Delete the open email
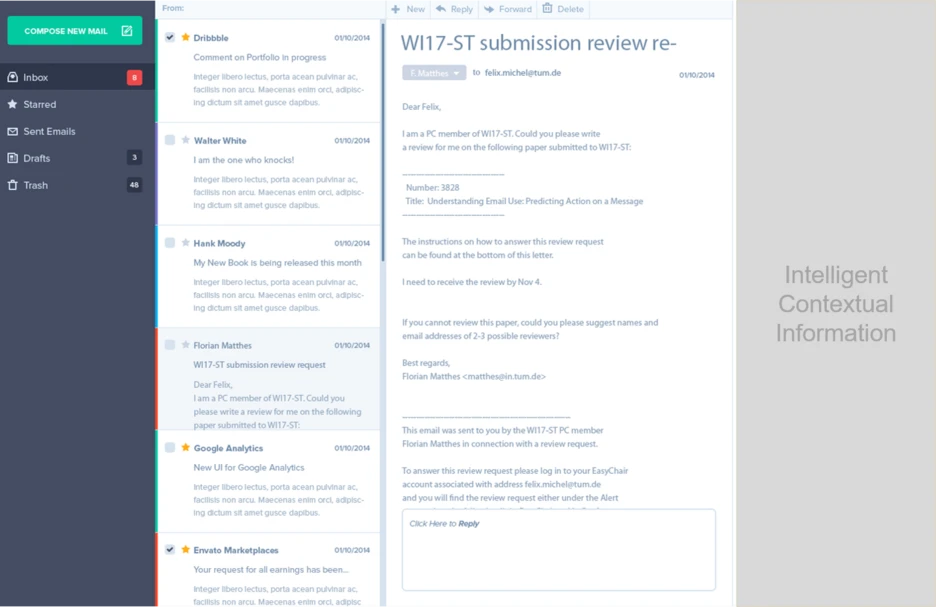The width and height of the screenshot is (936, 607). click(x=563, y=9)
